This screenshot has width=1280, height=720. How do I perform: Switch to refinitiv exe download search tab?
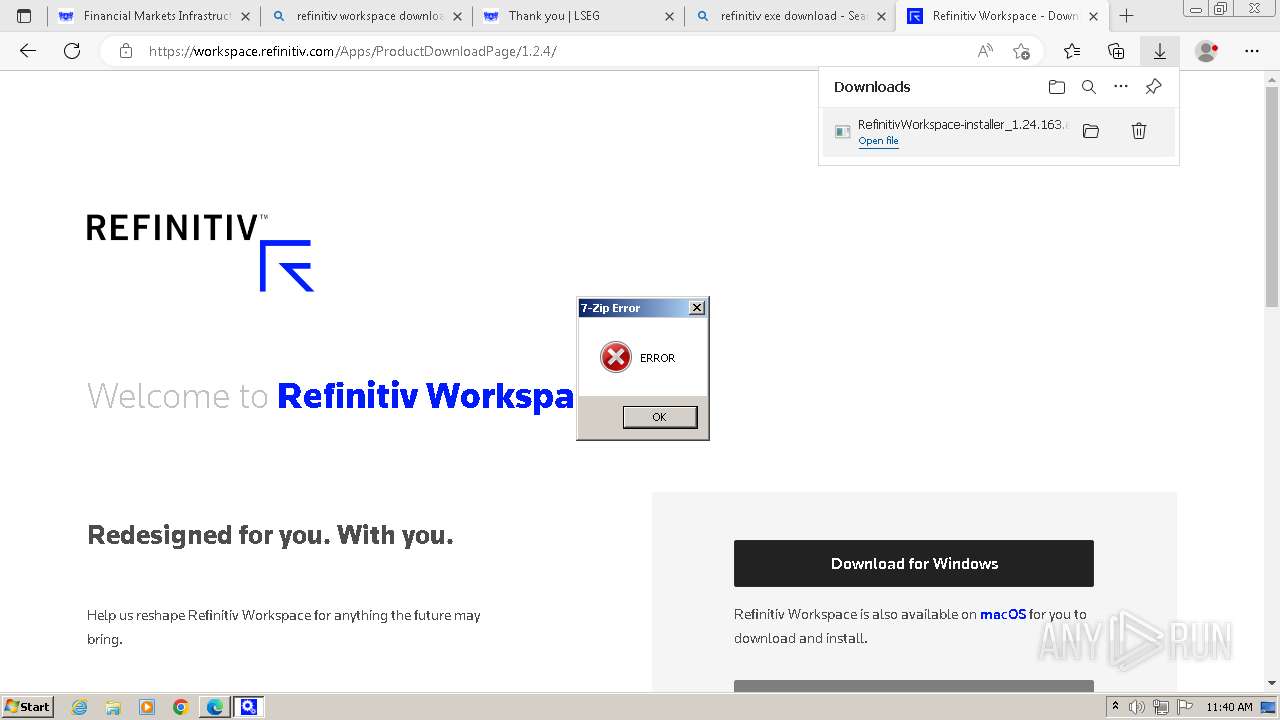[792, 16]
